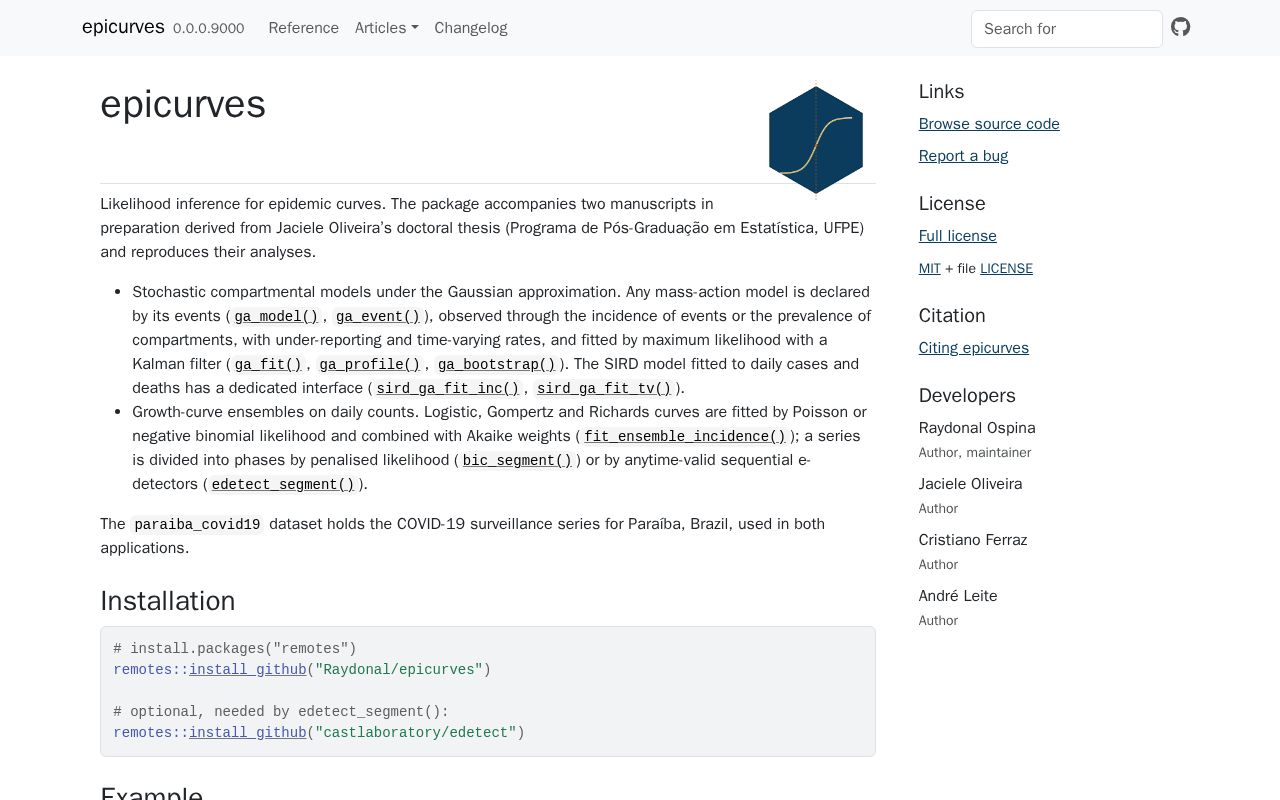1280x800 pixels.
Task: Open bic_segment() function reference
Action: click(517, 460)
